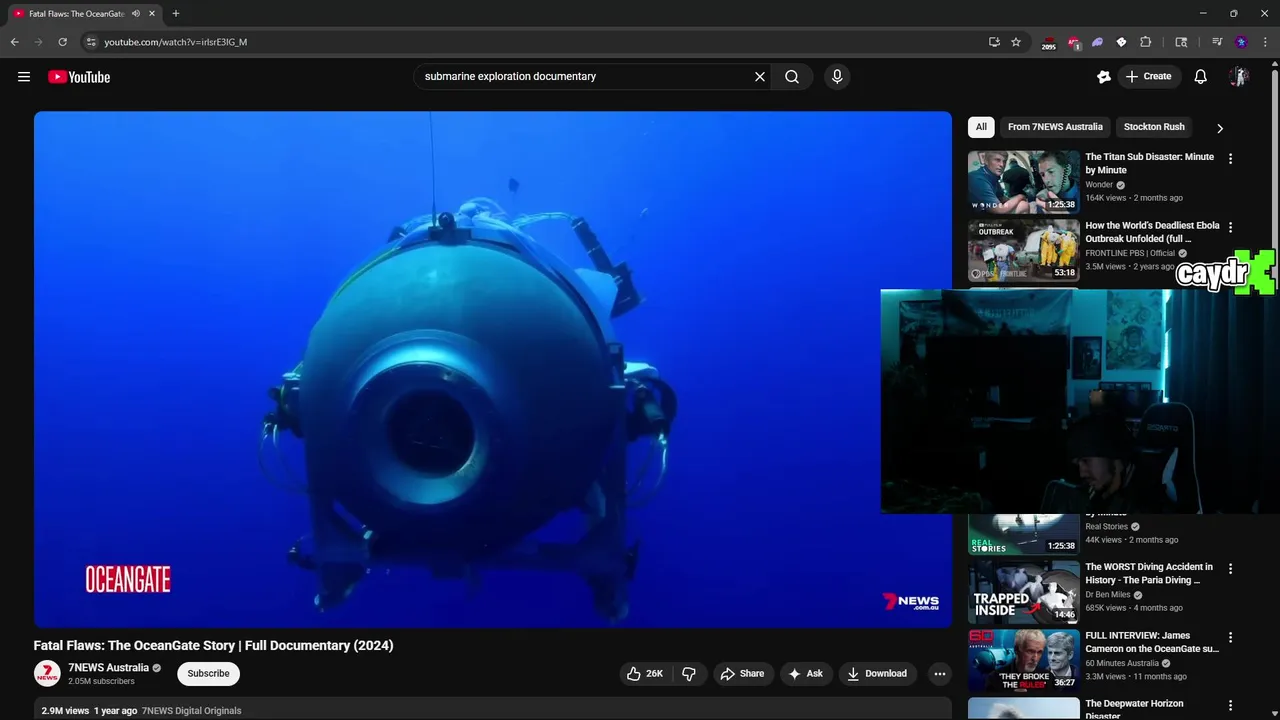This screenshot has height=720, width=1280.
Task: Open options for James Cameron interview video
Action: click(1231, 637)
